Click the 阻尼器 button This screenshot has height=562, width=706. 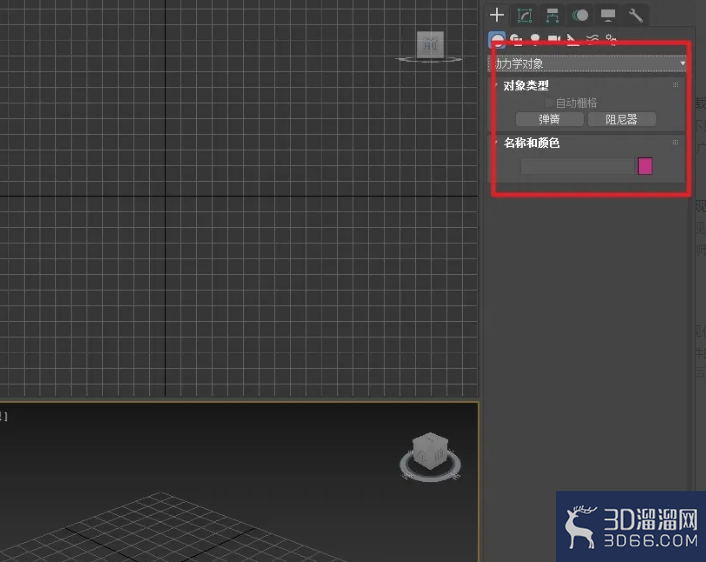(x=621, y=119)
